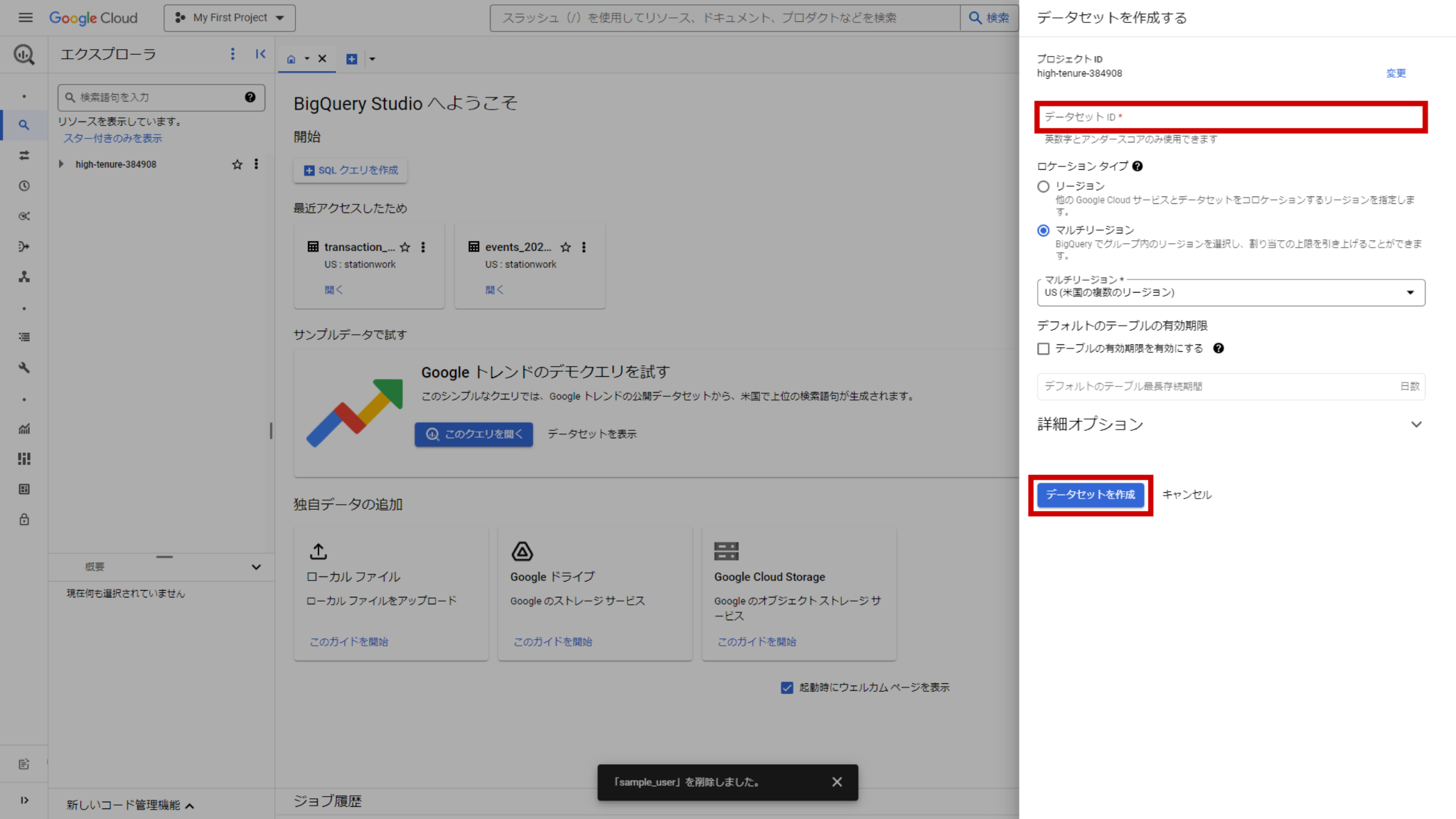
Task: Uncheck 起動時にウェルカムページを表示
Action: click(x=786, y=687)
